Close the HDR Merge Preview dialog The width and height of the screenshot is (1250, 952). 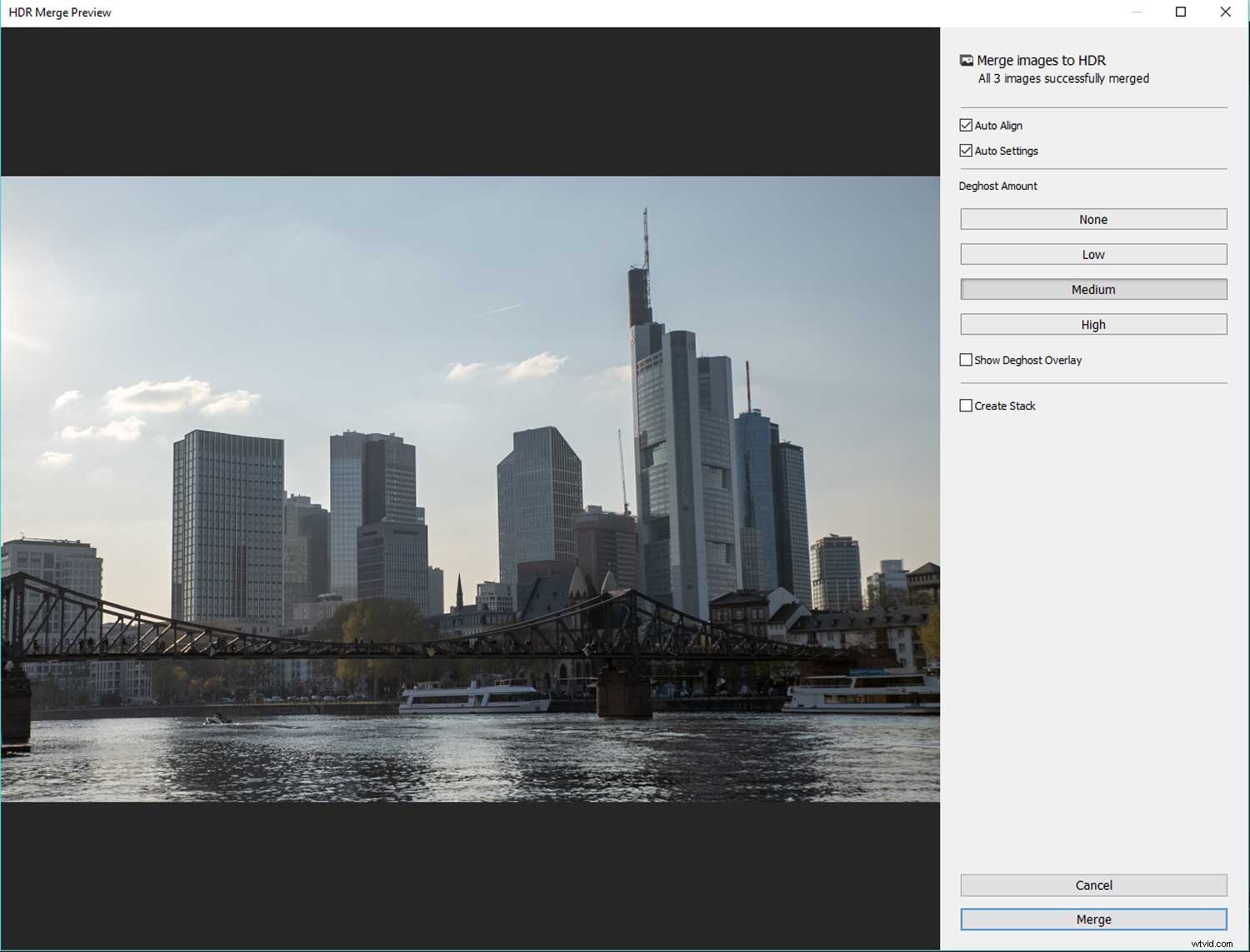1225,12
